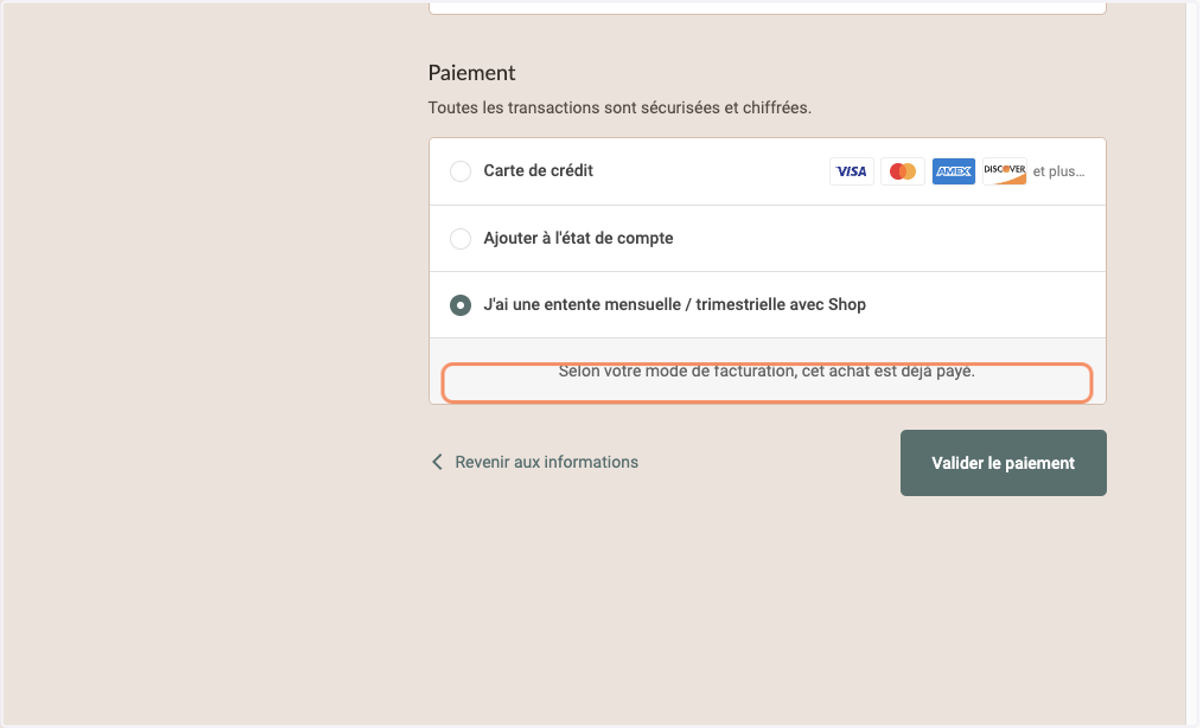The image size is (1200, 728).
Task: Click the 'Toutes les transactions sont sécurisées' text
Action: [620, 107]
